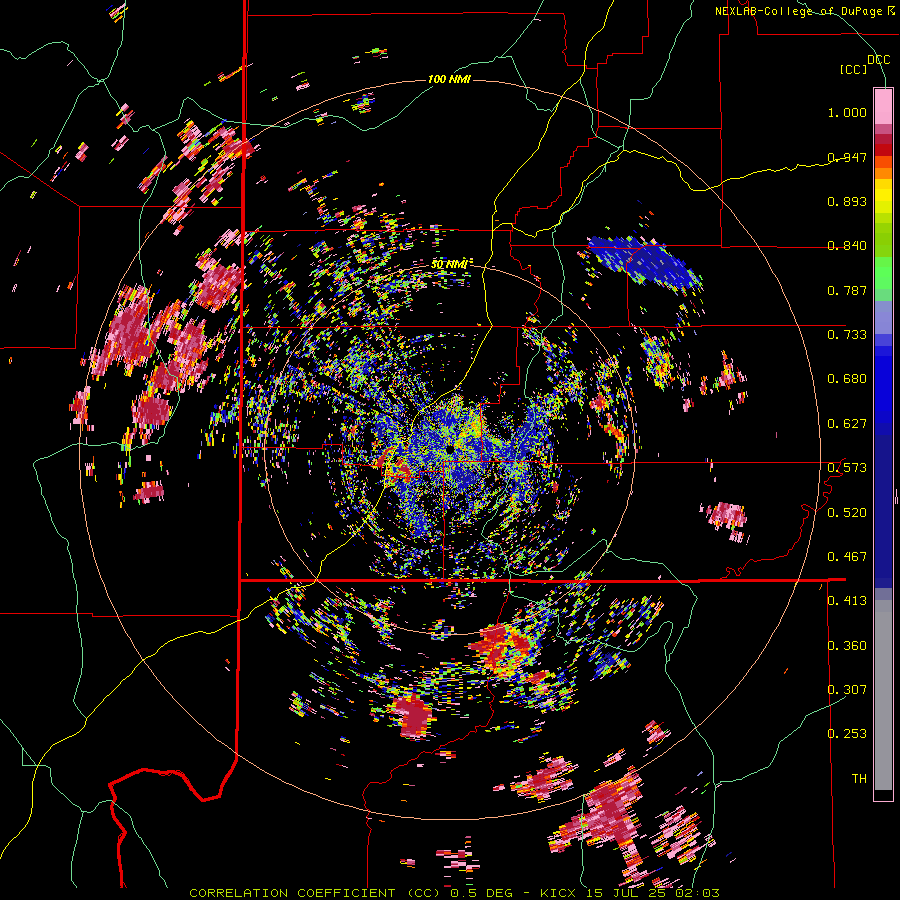Click the 0.520 legend value
900x900 pixels.
847,513
